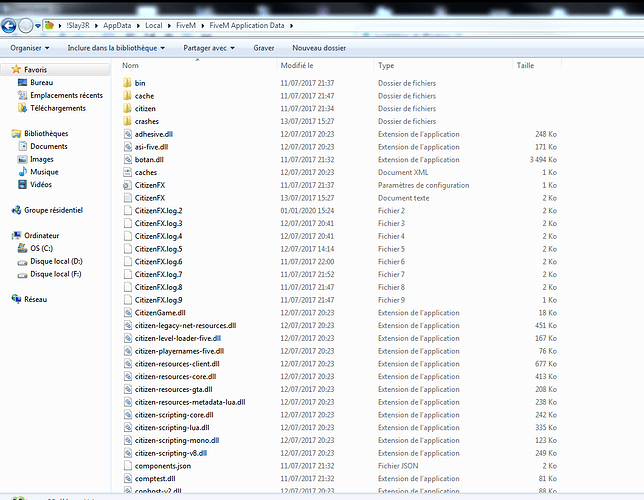Screen dimensions: 644x500
Task: Select the botan.dll file icon
Action: click(x=128, y=159)
